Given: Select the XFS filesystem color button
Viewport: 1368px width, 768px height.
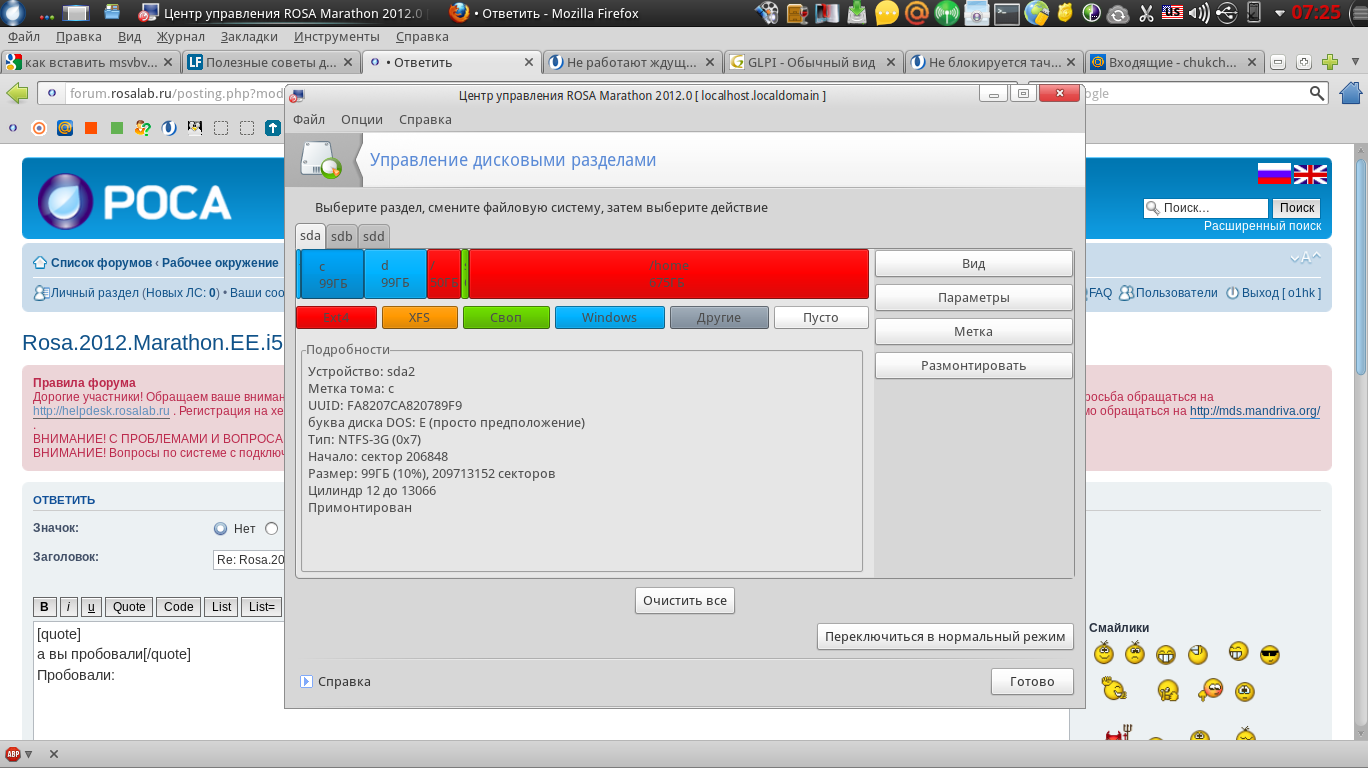Looking at the screenshot, I should [420, 318].
